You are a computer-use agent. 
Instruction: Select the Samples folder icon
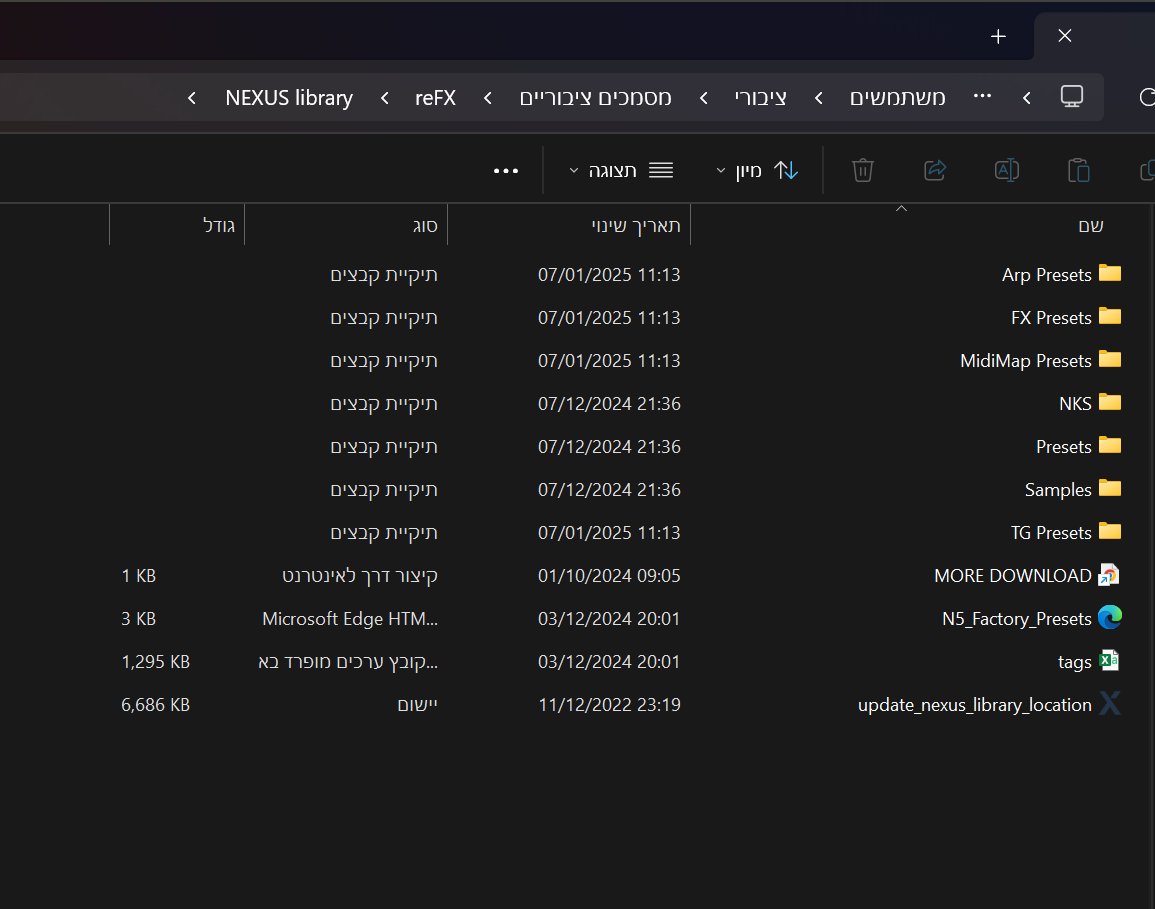point(1109,488)
